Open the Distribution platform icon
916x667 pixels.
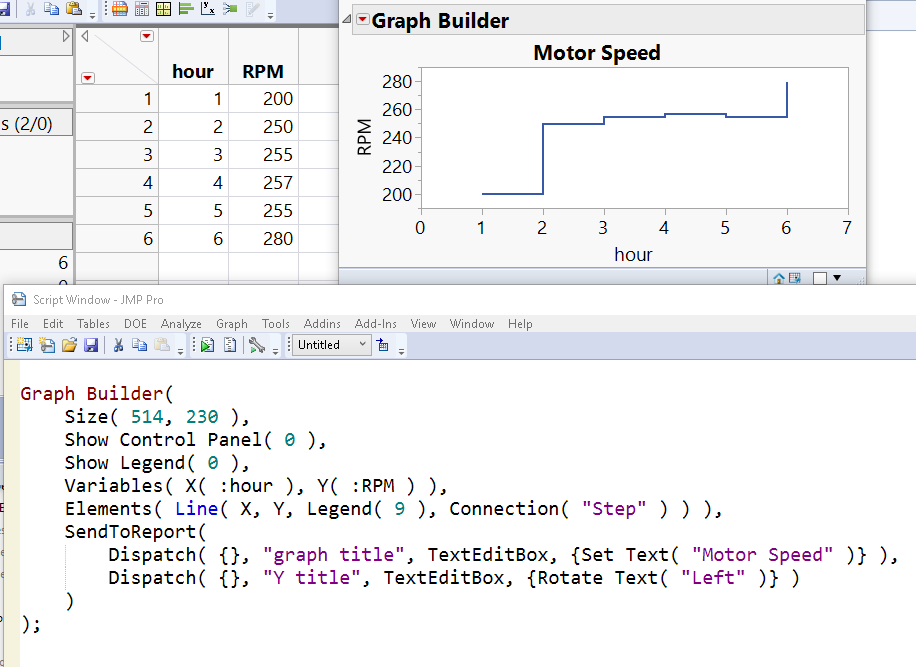pos(120,8)
